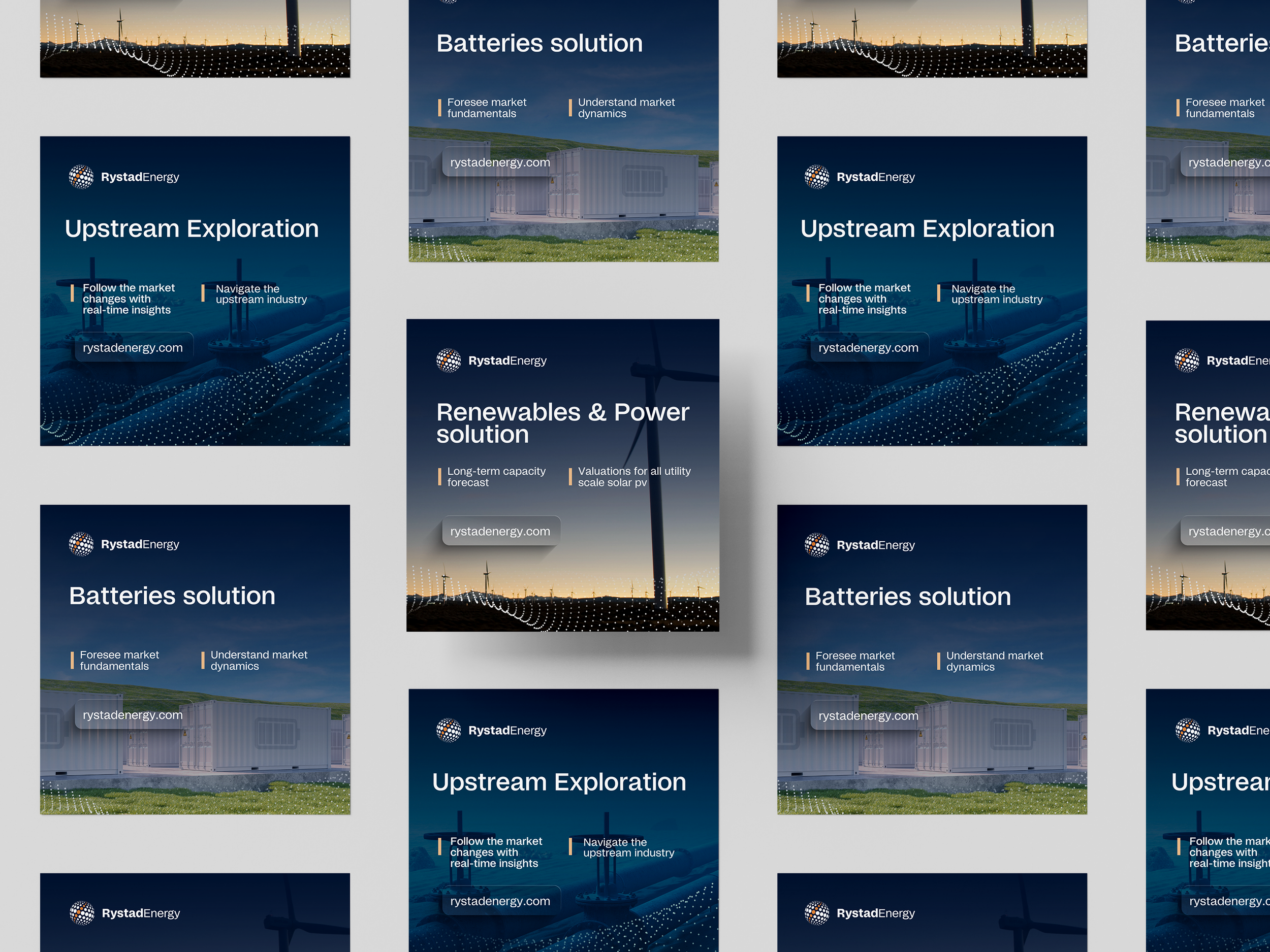Click the globe logo on the Upstream card right of the center card
The image size is (1270, 952).
coord(816,177)
